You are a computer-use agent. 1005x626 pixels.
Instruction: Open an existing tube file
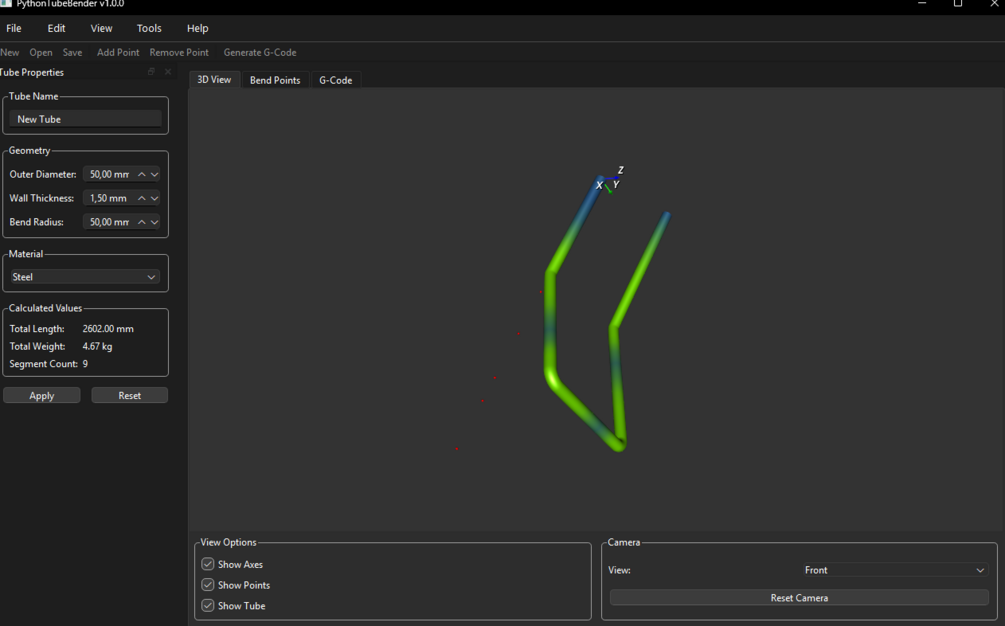click(x=40, y=52)
